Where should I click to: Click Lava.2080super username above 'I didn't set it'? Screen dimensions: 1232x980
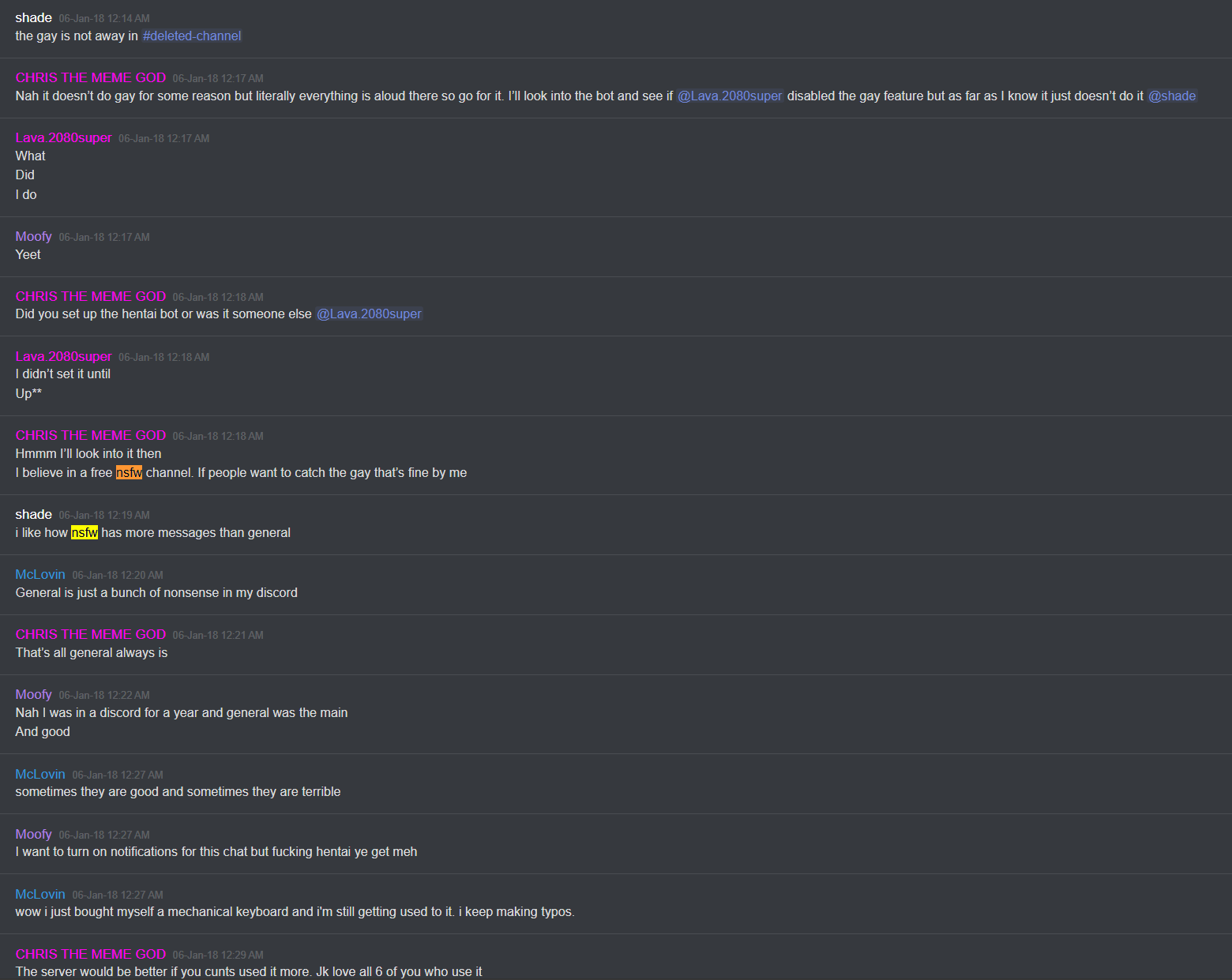click(x=64, y=357)
